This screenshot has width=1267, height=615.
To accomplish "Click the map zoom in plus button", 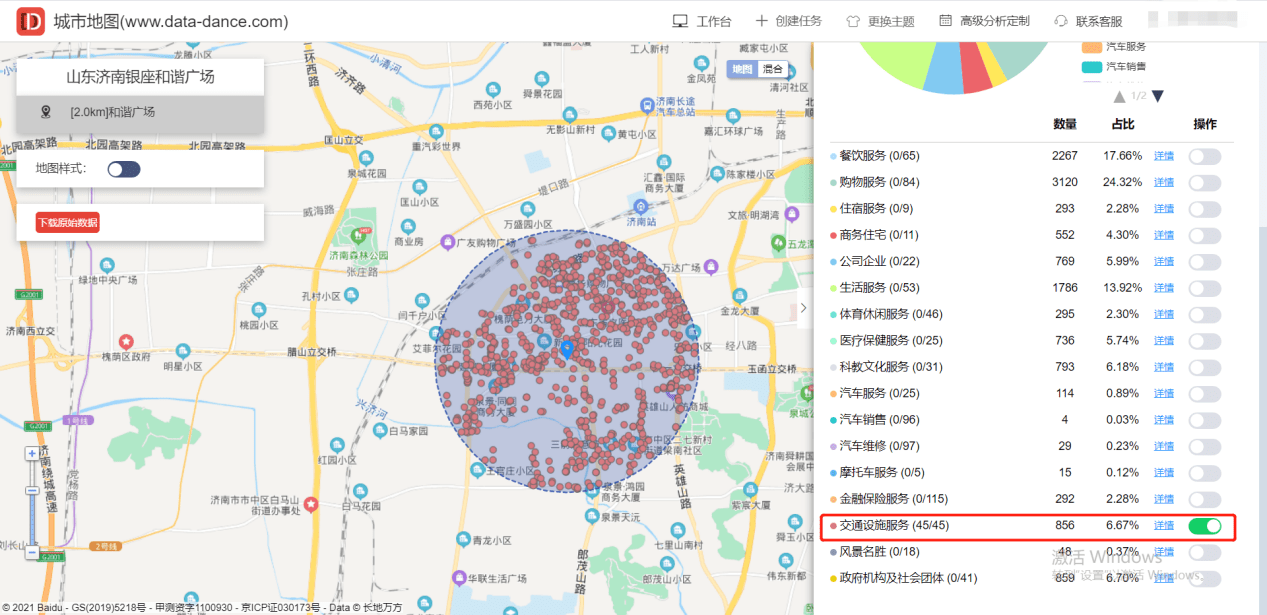I will point(33,453).
